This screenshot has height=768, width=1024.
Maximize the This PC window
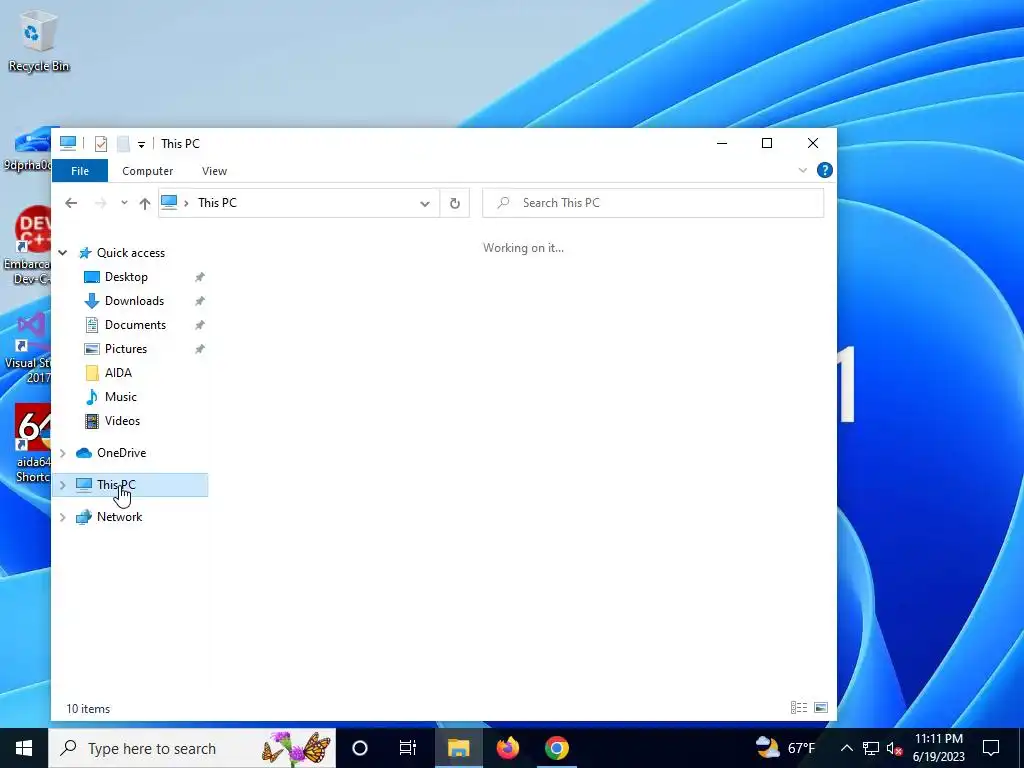[x=767, y=143]
